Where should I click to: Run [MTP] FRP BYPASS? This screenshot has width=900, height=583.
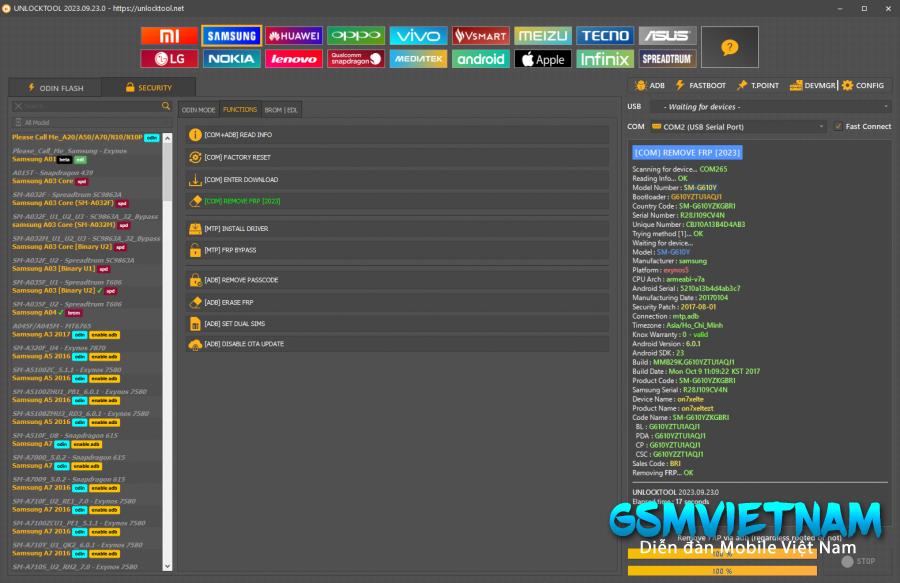pos(397,250)
